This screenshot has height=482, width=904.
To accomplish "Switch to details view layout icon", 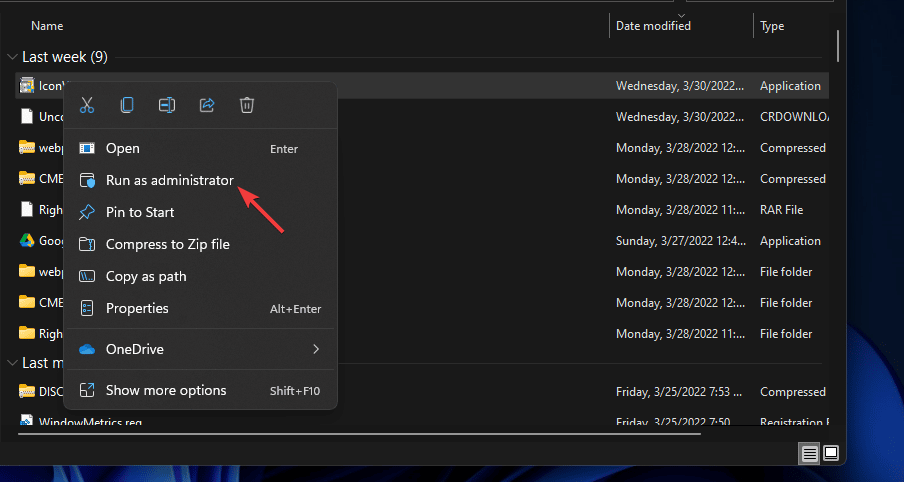I will point(809,454).
